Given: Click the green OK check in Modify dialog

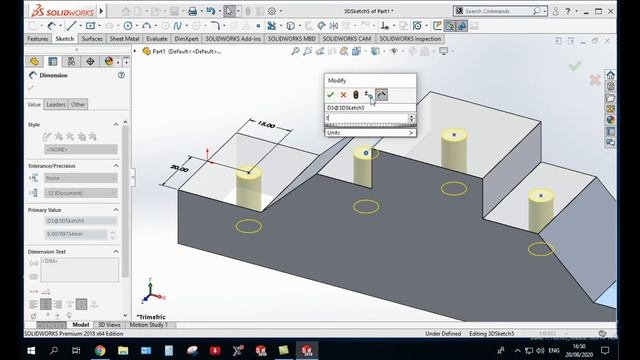Looking at the screenshot, I should click(x=331, y=95).
